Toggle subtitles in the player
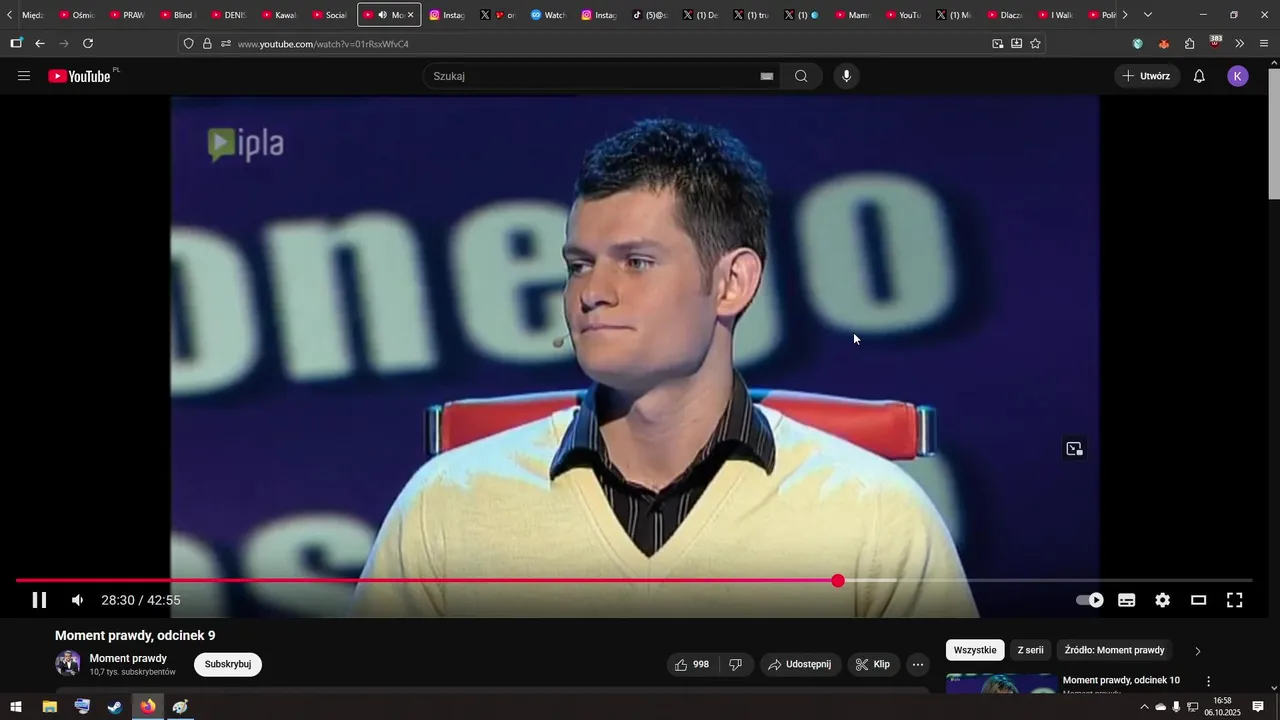Image resolution: width=1280 pixels, height=720 pixels. tap(1127, 600)
